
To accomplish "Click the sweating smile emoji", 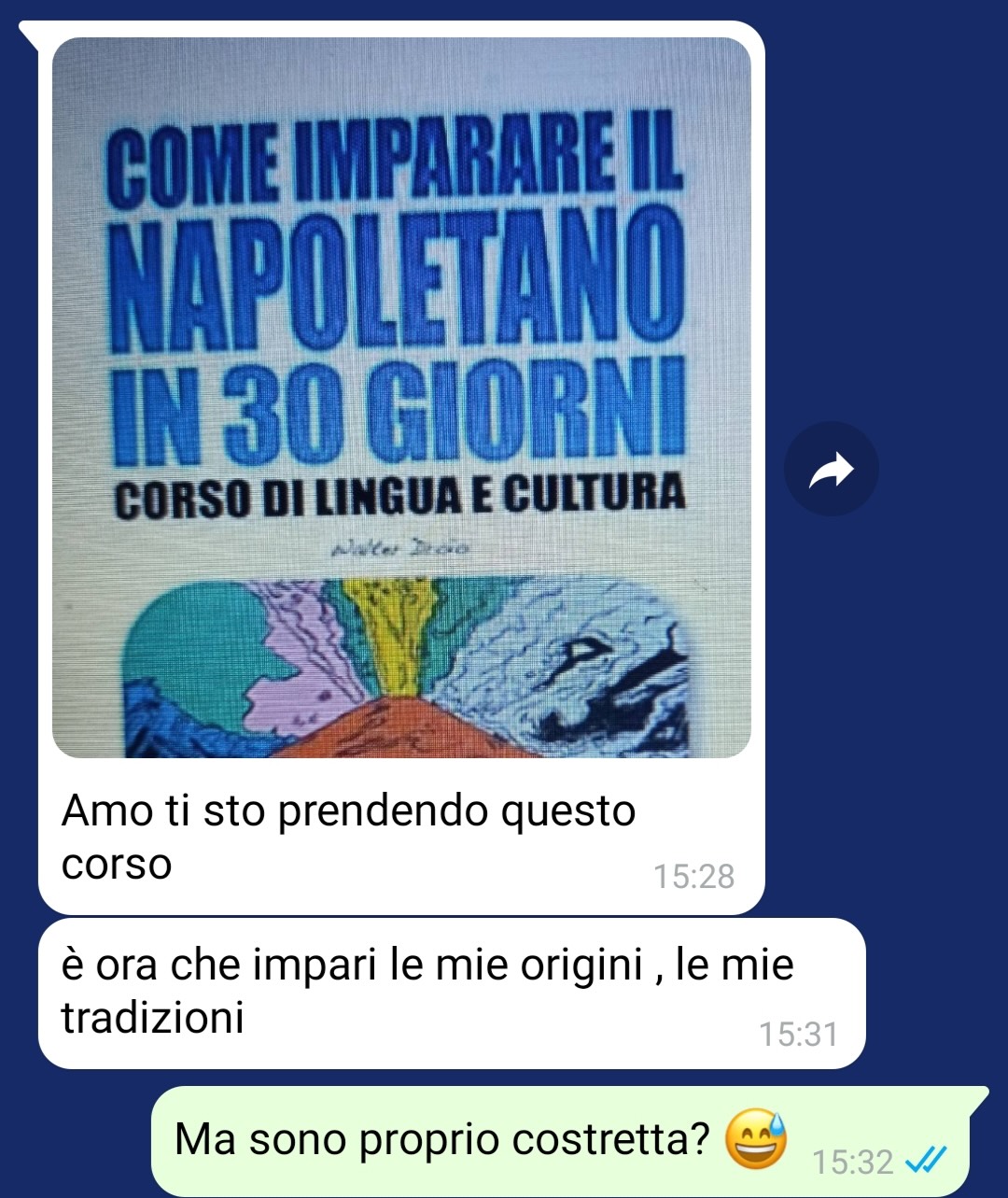I will (755, 1140).
